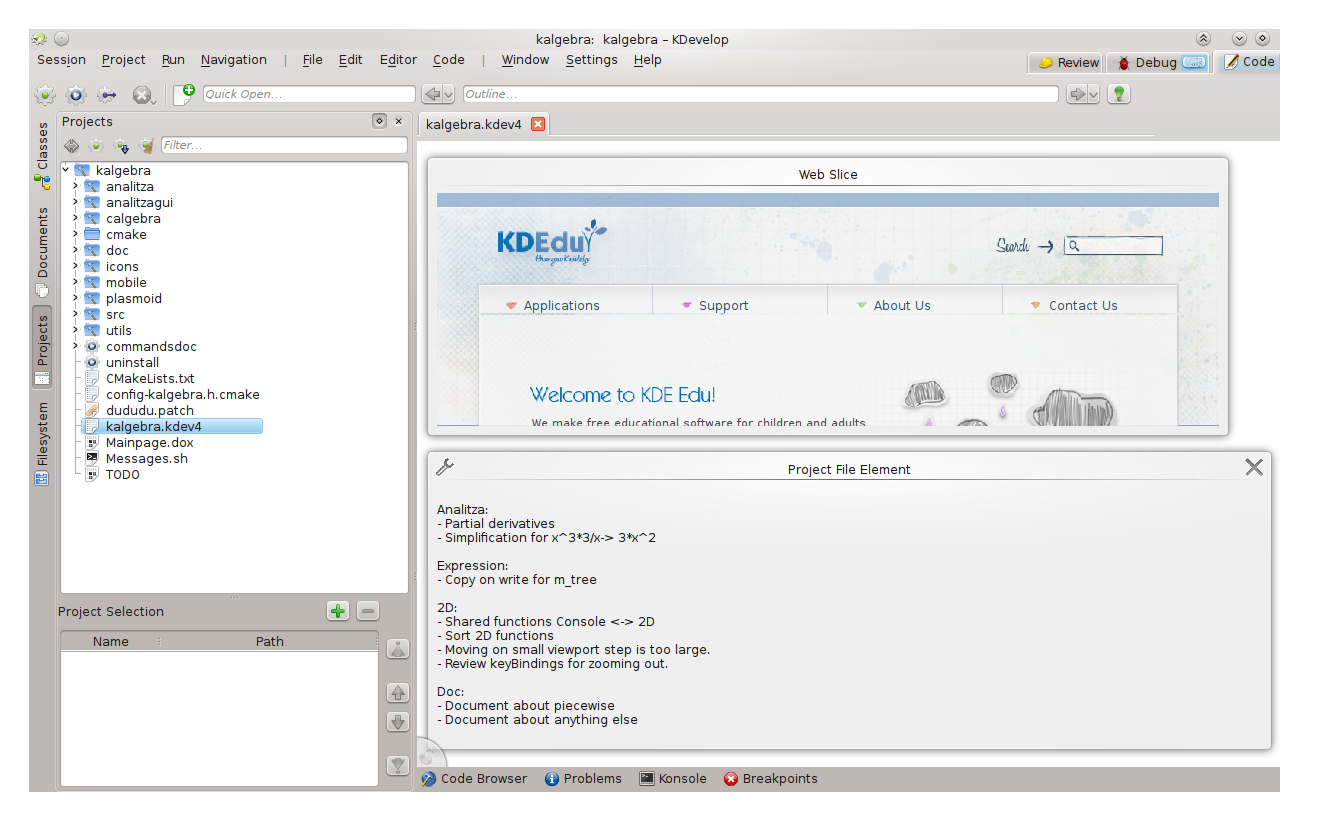Move selection to bottom with bottommost arrow button
Screen dimensions: 1338x821
coord(398,766)
